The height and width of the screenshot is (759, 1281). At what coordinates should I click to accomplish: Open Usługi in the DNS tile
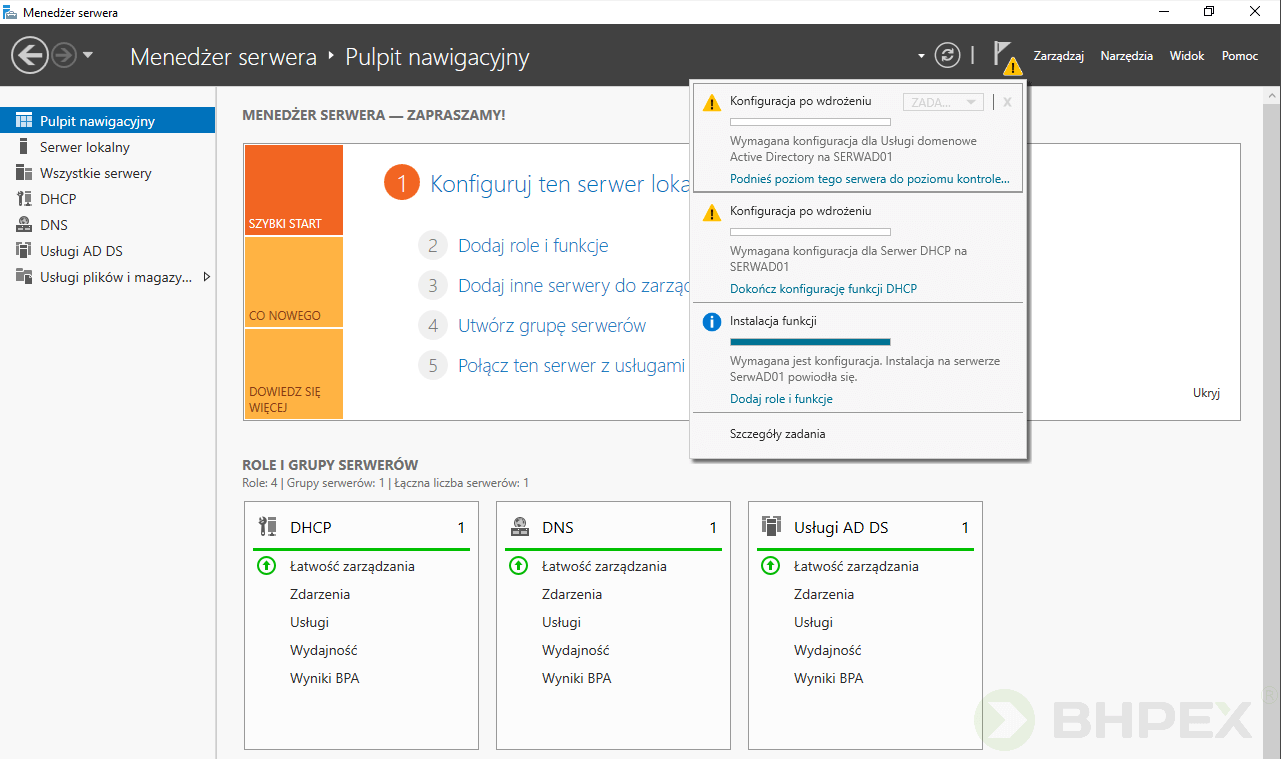tap(561, 622)
